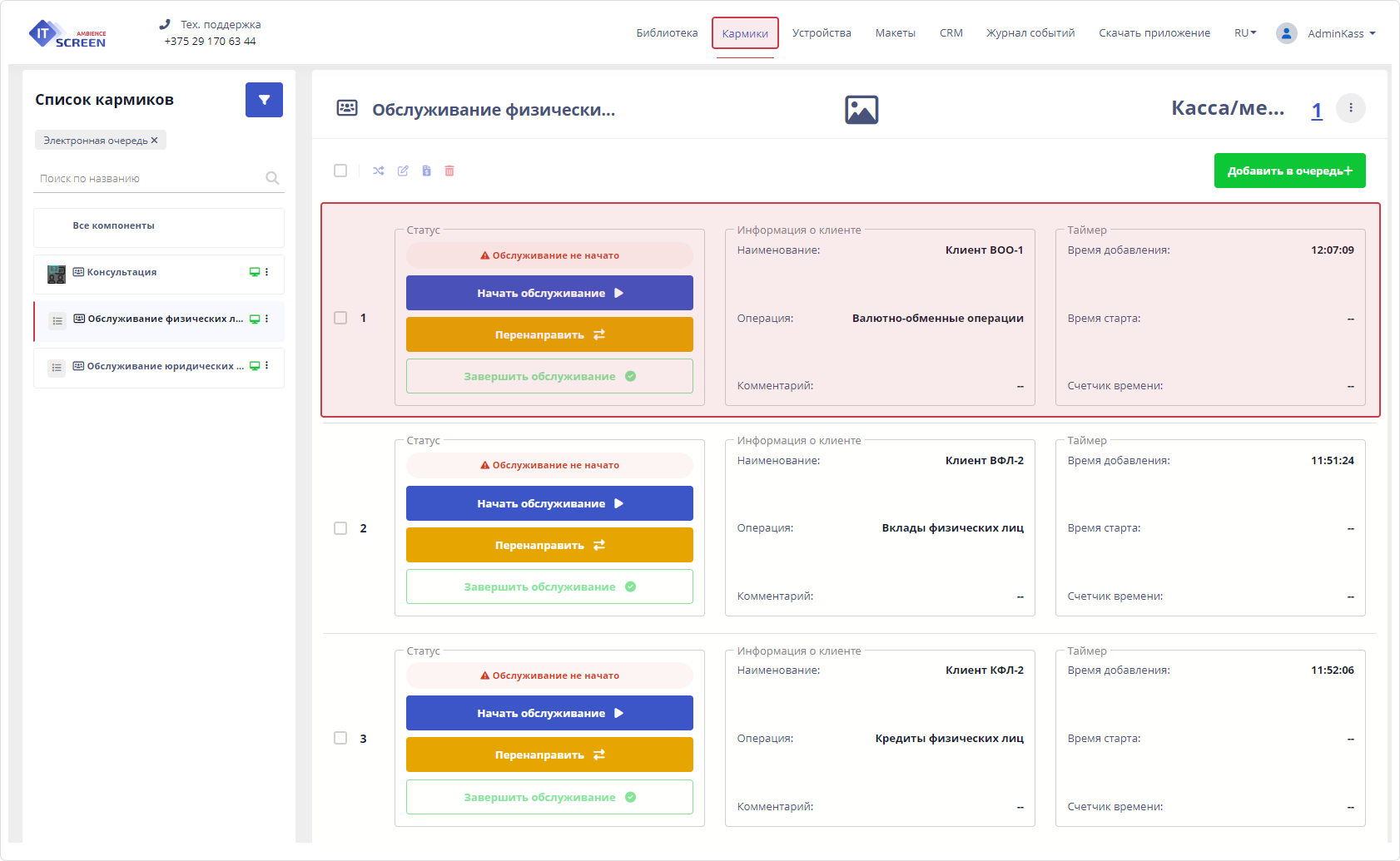Click the search magnifier icon in the sidebar
Viewport: 1400px width, 861px height.
(x=272, y=178)
